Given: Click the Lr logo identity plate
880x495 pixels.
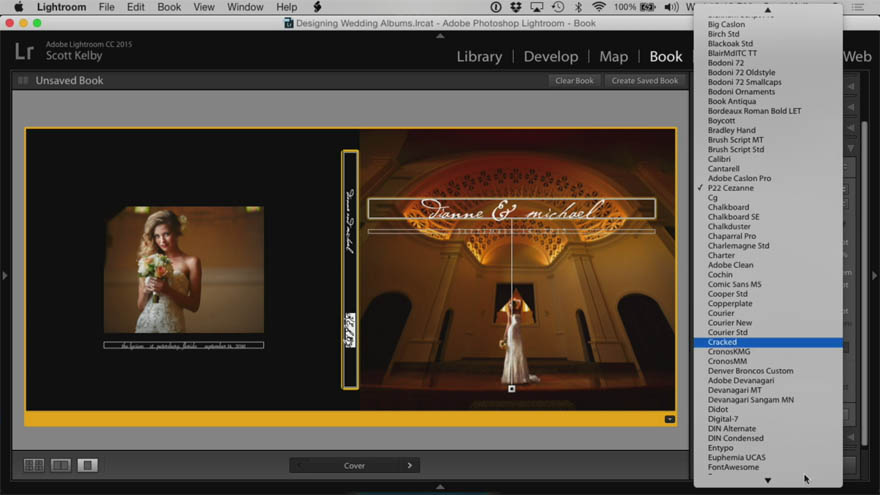Looking at the screenshot, I should click(24, 52).
